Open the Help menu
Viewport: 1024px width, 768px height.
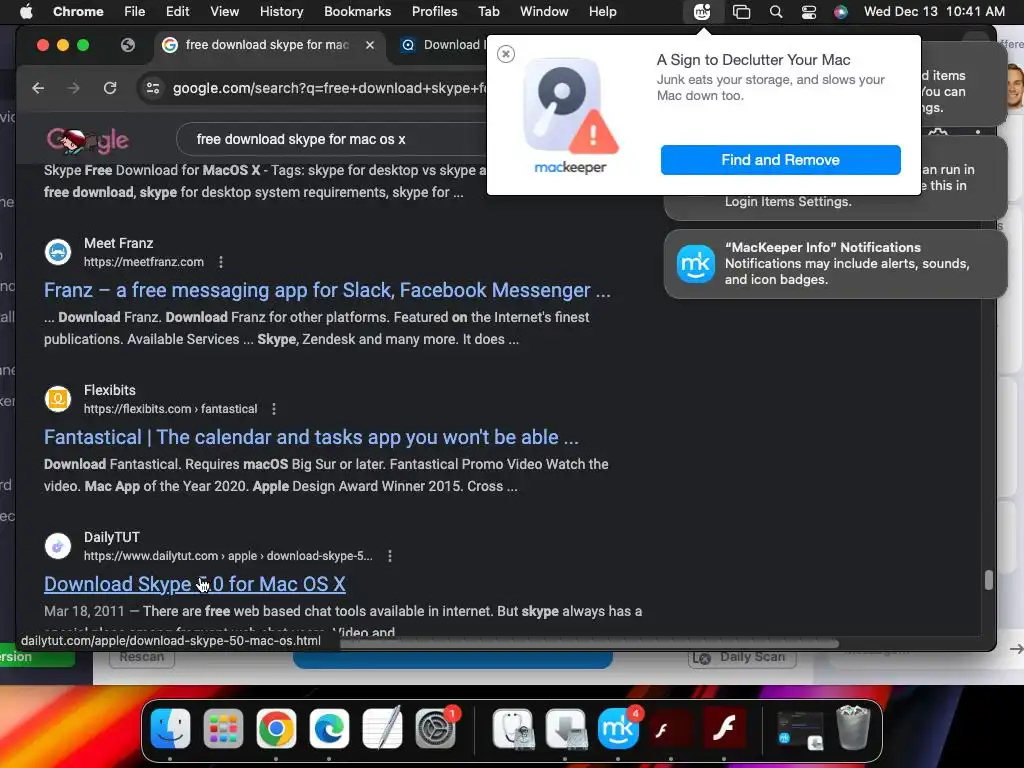click(x=602, y=11)
